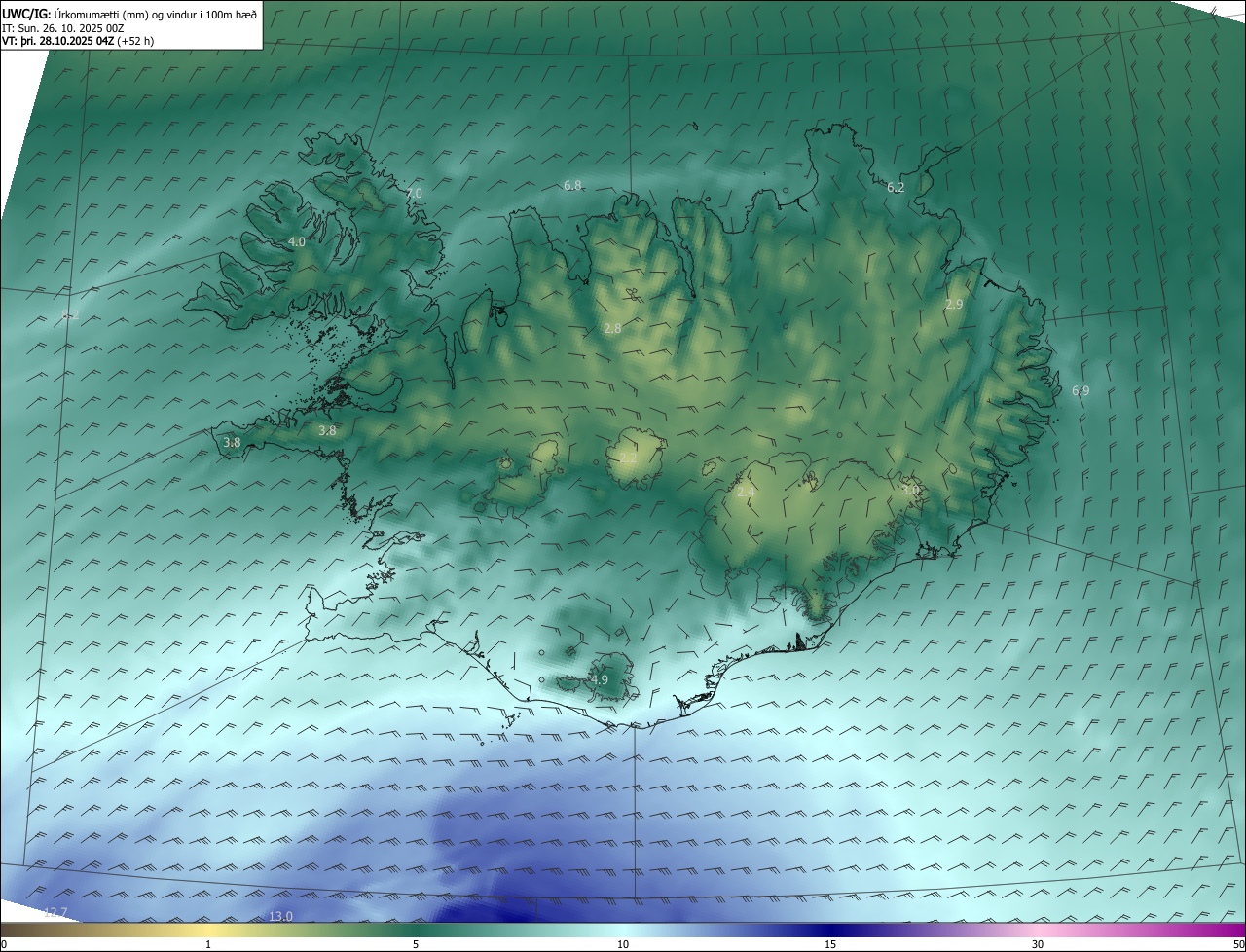Click the 4.0 value in Westfjords

296,241
